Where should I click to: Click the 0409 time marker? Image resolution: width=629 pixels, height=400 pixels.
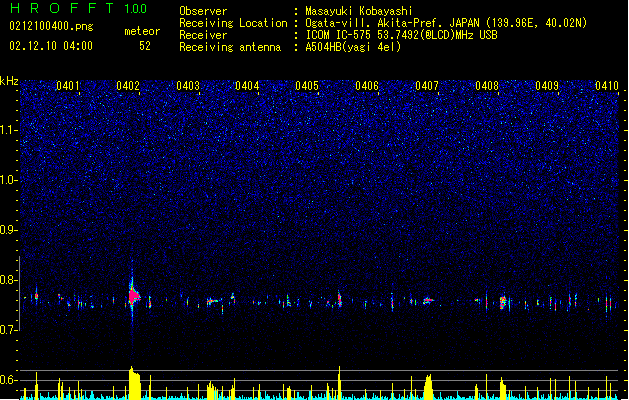(x=547, y=85)
